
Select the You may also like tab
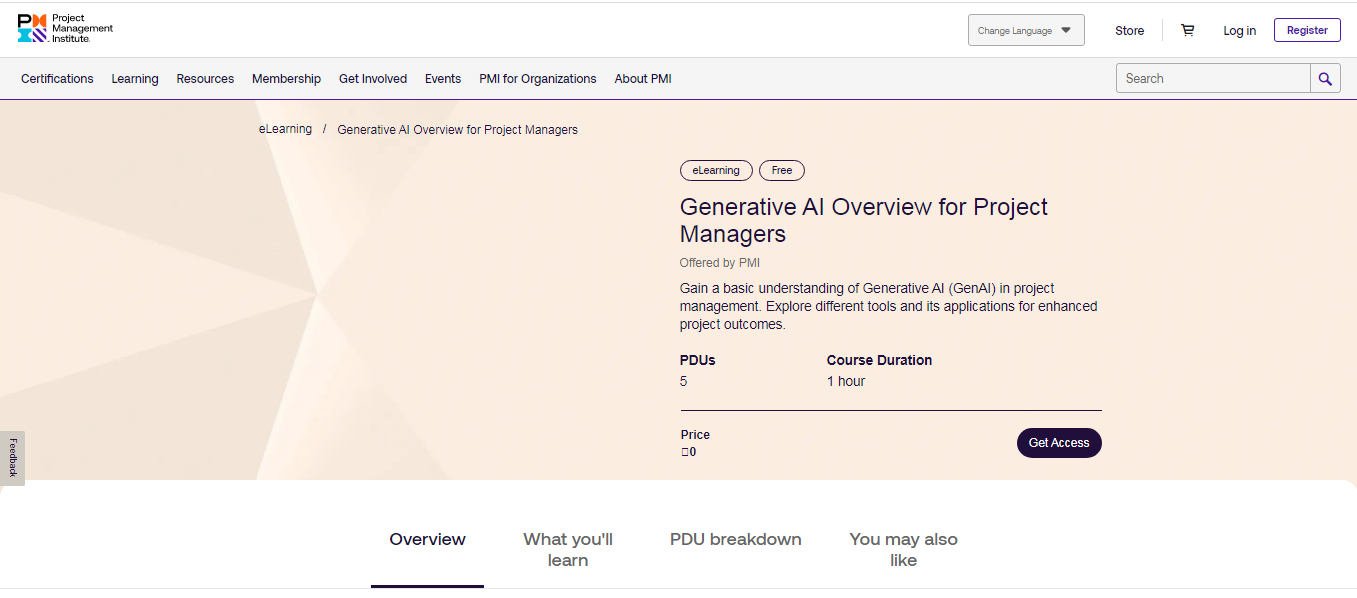903,549
